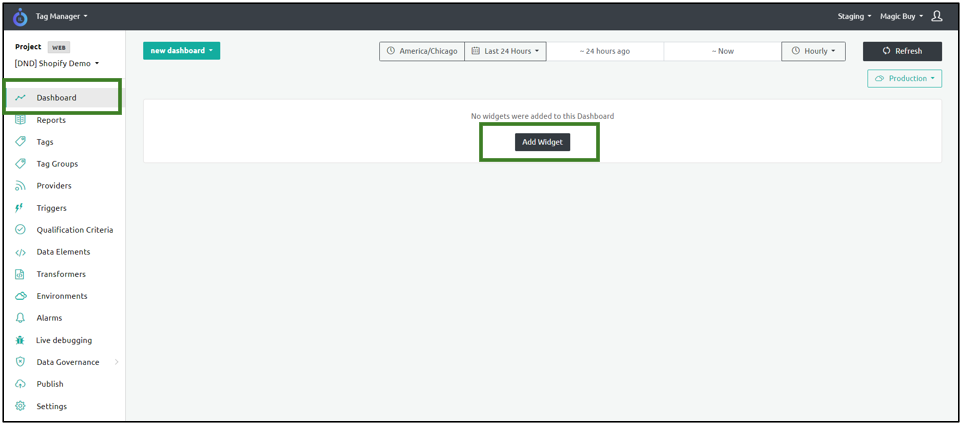
Task: Open the Staging environment dropdown
Action: tap(854, 17)
